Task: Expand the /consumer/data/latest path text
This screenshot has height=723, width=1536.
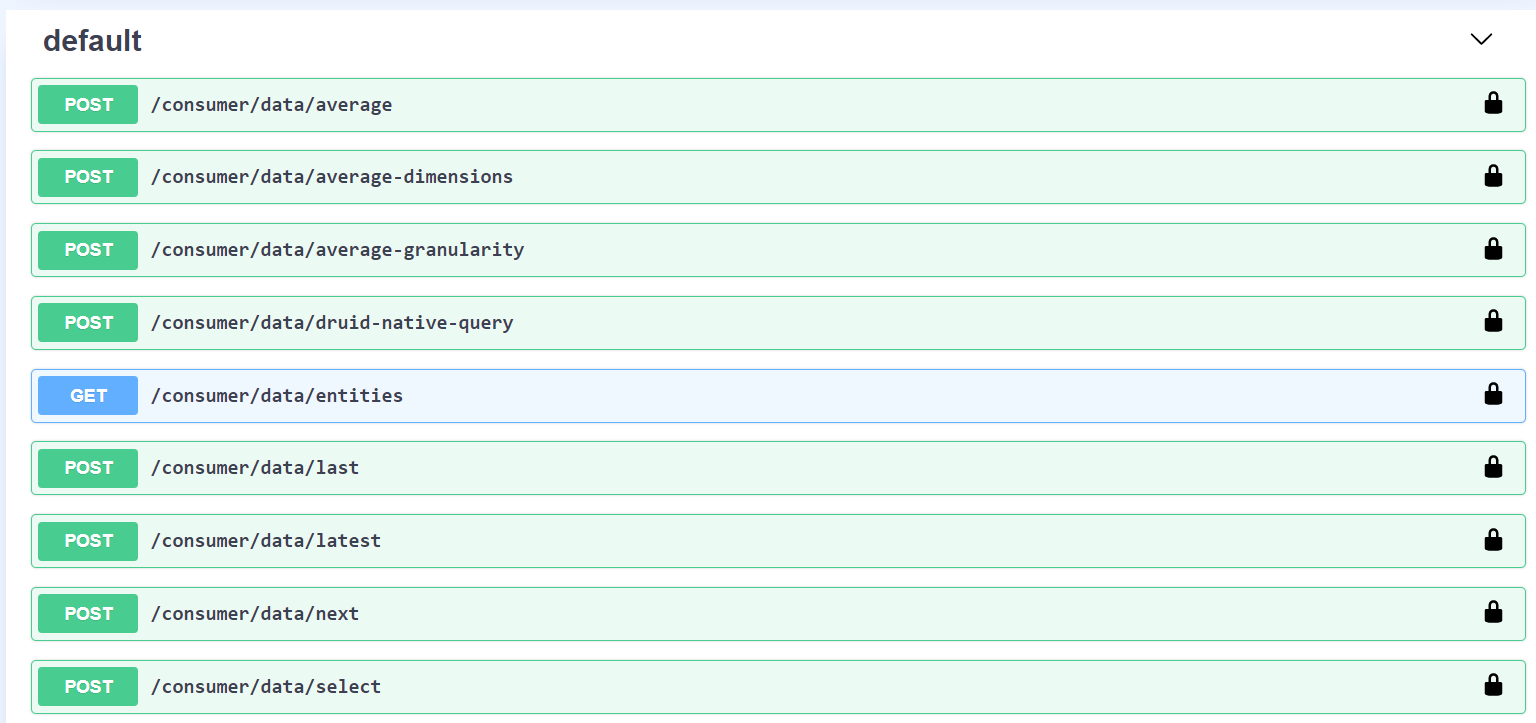Action: 266,541
